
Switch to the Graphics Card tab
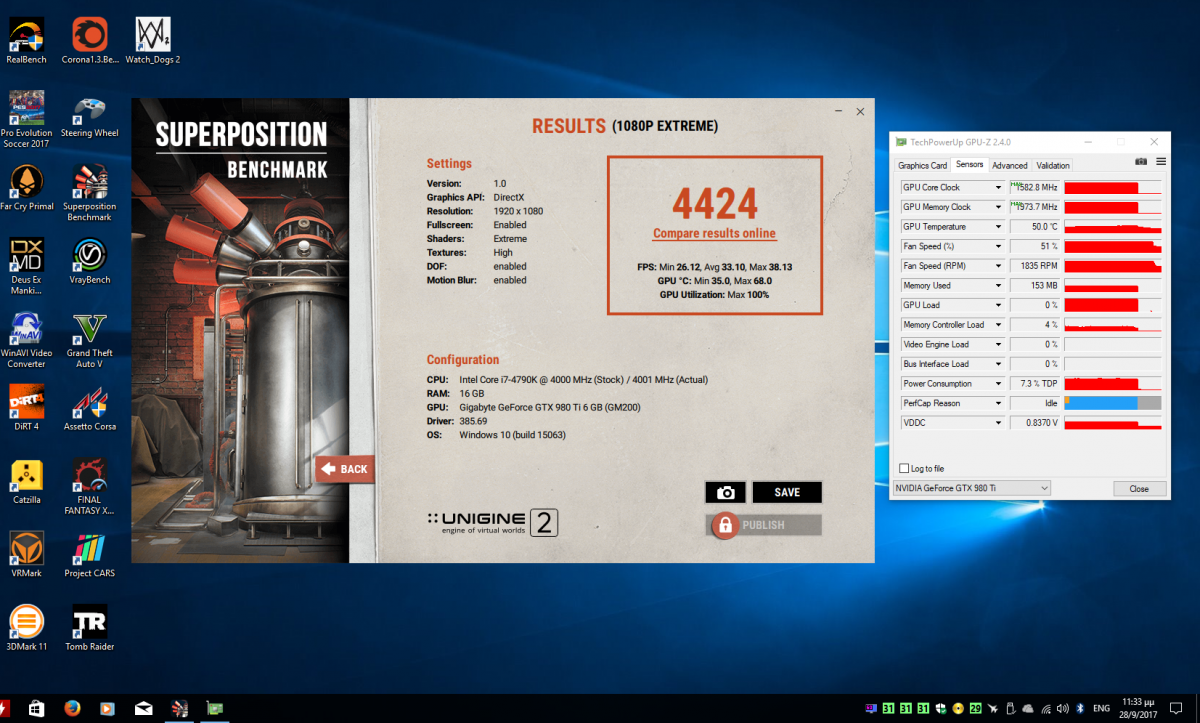[x=922, y=165]
